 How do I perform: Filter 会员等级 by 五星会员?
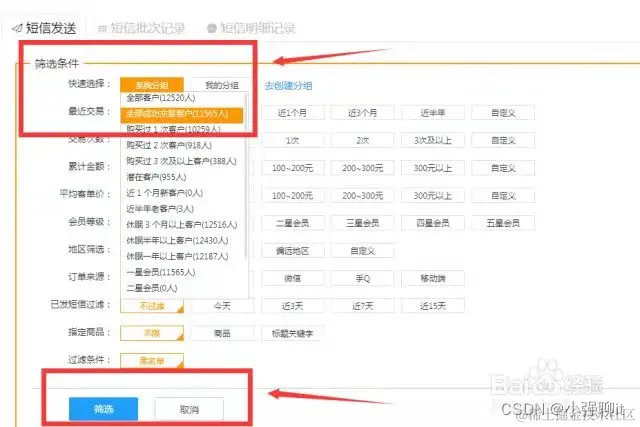click(503, 223)
